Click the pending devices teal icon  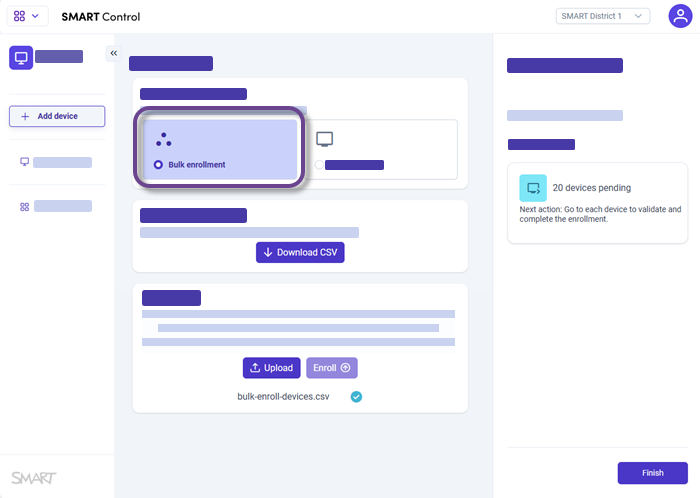pos(533,188)
